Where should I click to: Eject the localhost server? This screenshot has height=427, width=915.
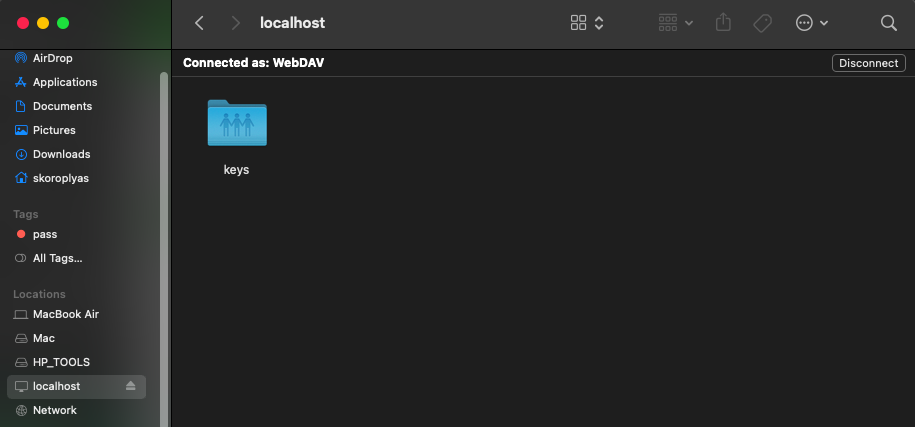pyautogui.click(x=131, y=386)
